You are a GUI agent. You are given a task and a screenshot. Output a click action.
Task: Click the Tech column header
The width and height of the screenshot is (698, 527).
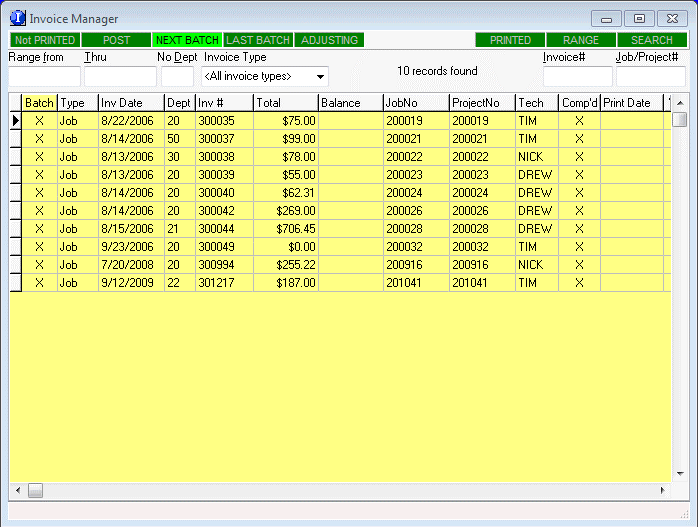pyautogui.click(x=537, y=103)
